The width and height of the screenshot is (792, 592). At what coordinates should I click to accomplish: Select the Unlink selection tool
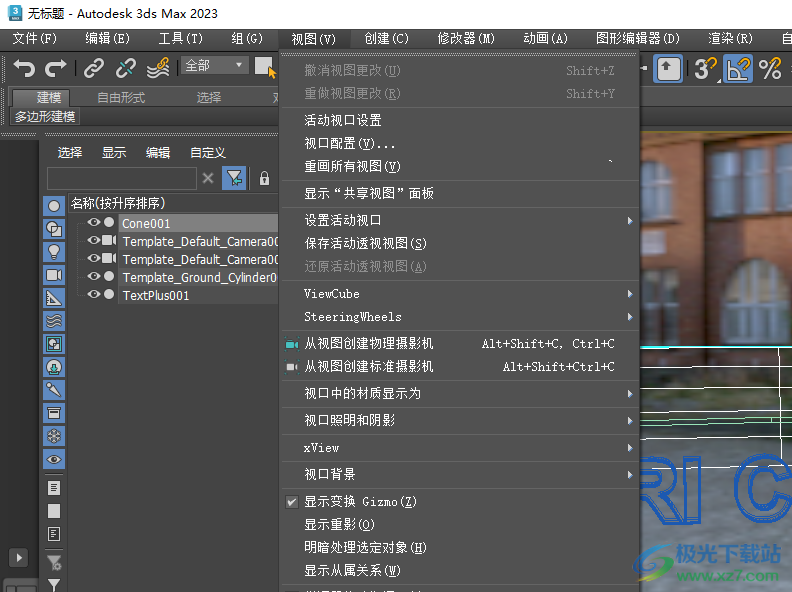tap(126, 68)
